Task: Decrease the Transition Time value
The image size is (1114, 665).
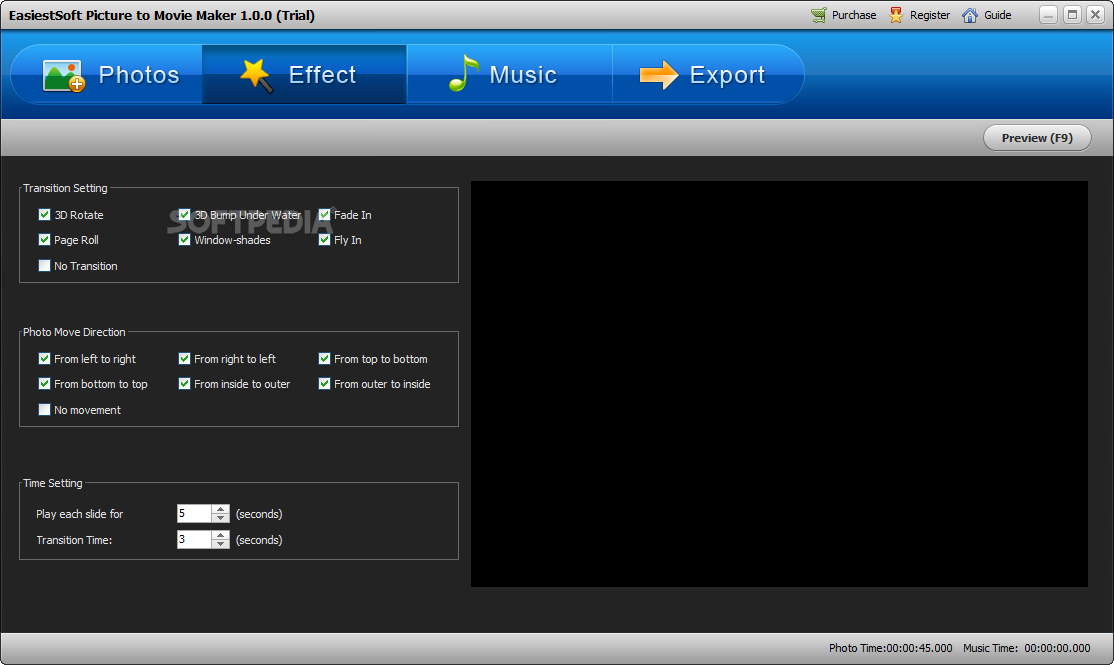Action: click(220, 544)
